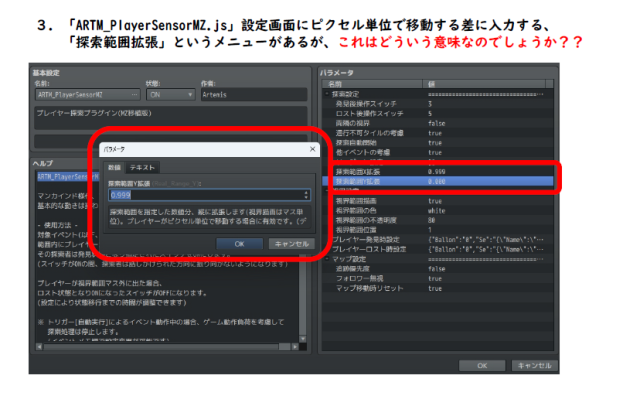
Task: Select the プレイヤー発見時設定 parameter row
Action: tap(438, 240)
